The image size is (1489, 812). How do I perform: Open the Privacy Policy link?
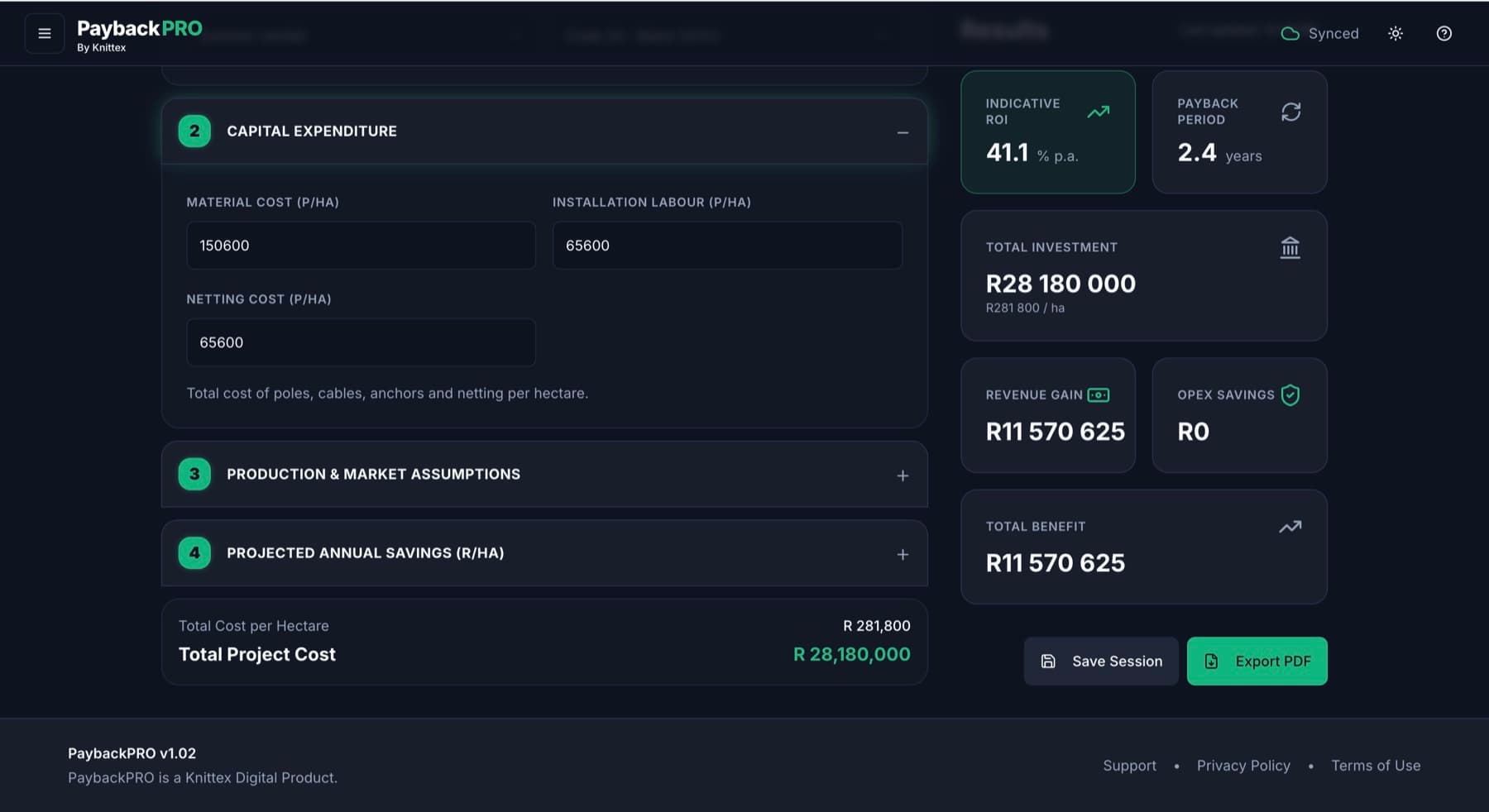[x=1243, y=766]
